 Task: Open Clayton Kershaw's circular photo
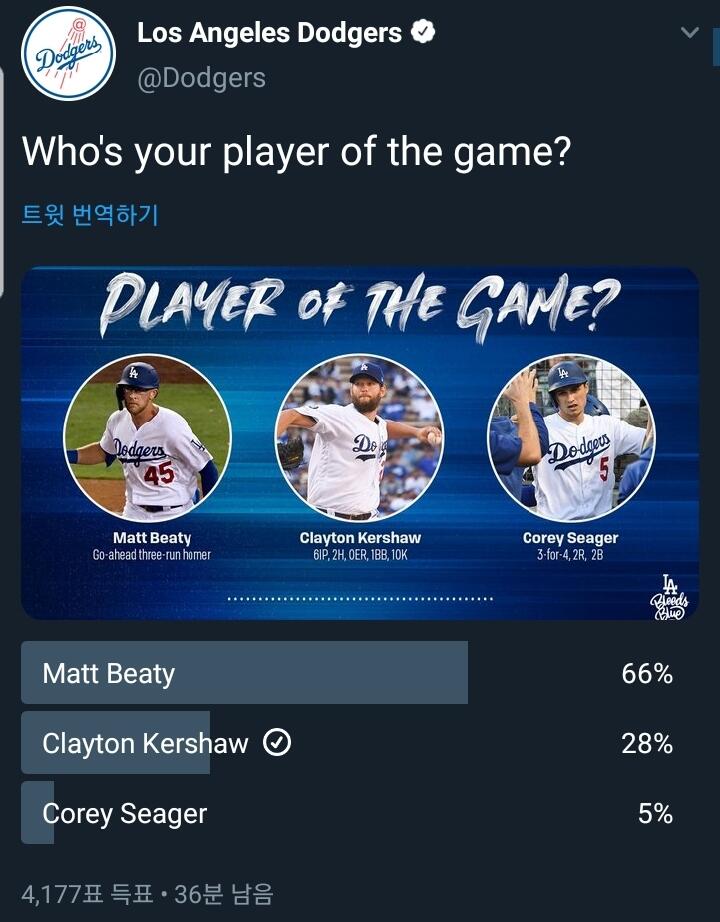359,437
